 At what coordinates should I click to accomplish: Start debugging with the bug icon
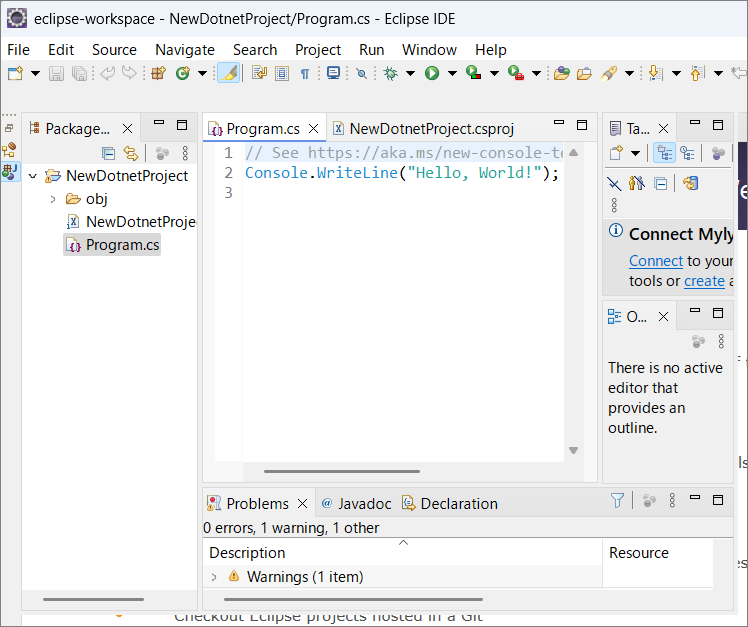[x=391, y=73]
